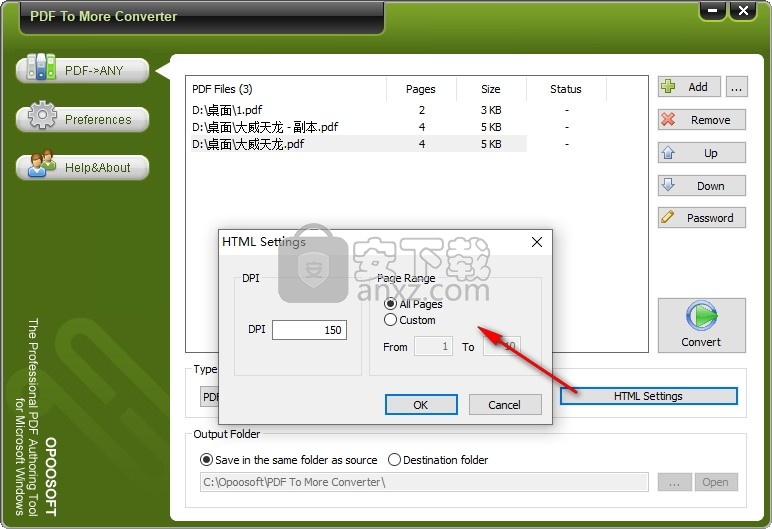Close the PDF To More Converter window

coord(743,11)
